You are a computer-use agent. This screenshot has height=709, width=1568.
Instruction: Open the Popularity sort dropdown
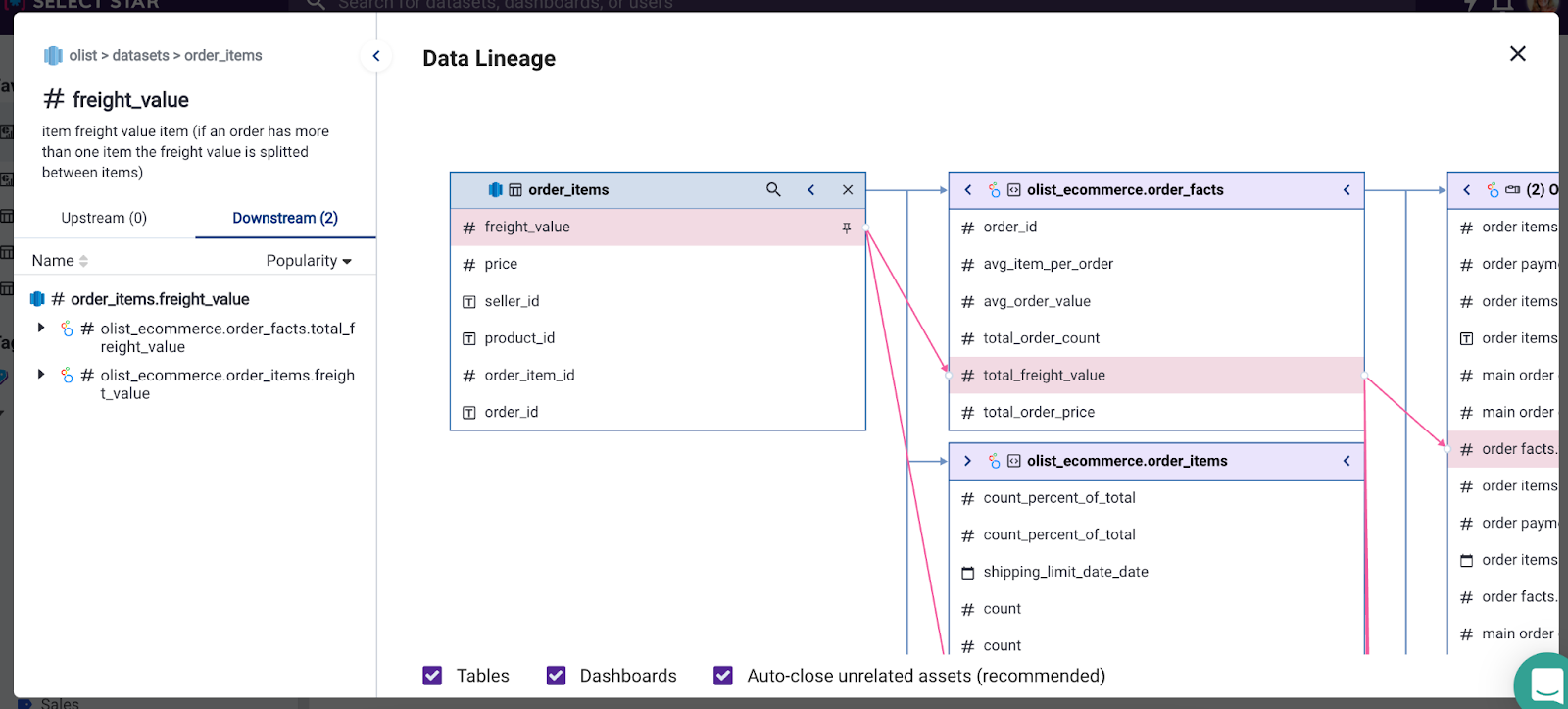pyautogui.click(x=309, y=261)
